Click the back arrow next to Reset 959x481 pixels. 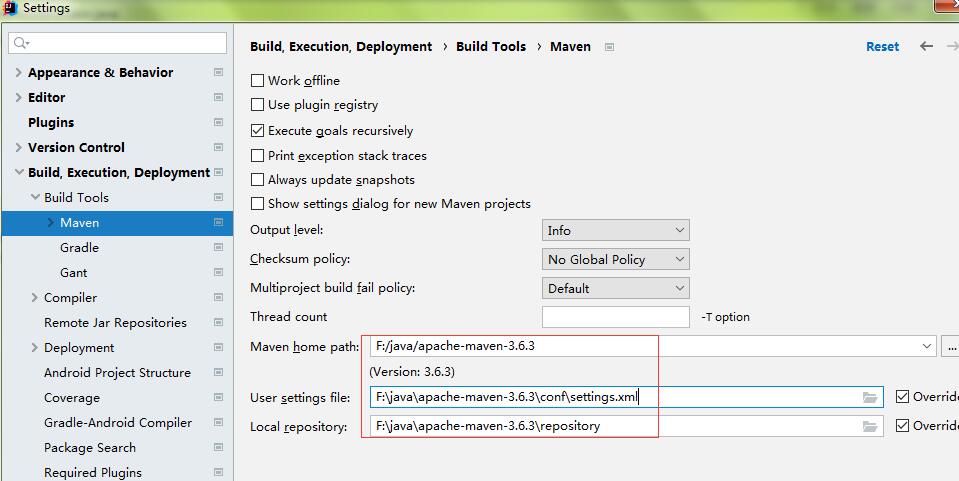tap(926, 46)
